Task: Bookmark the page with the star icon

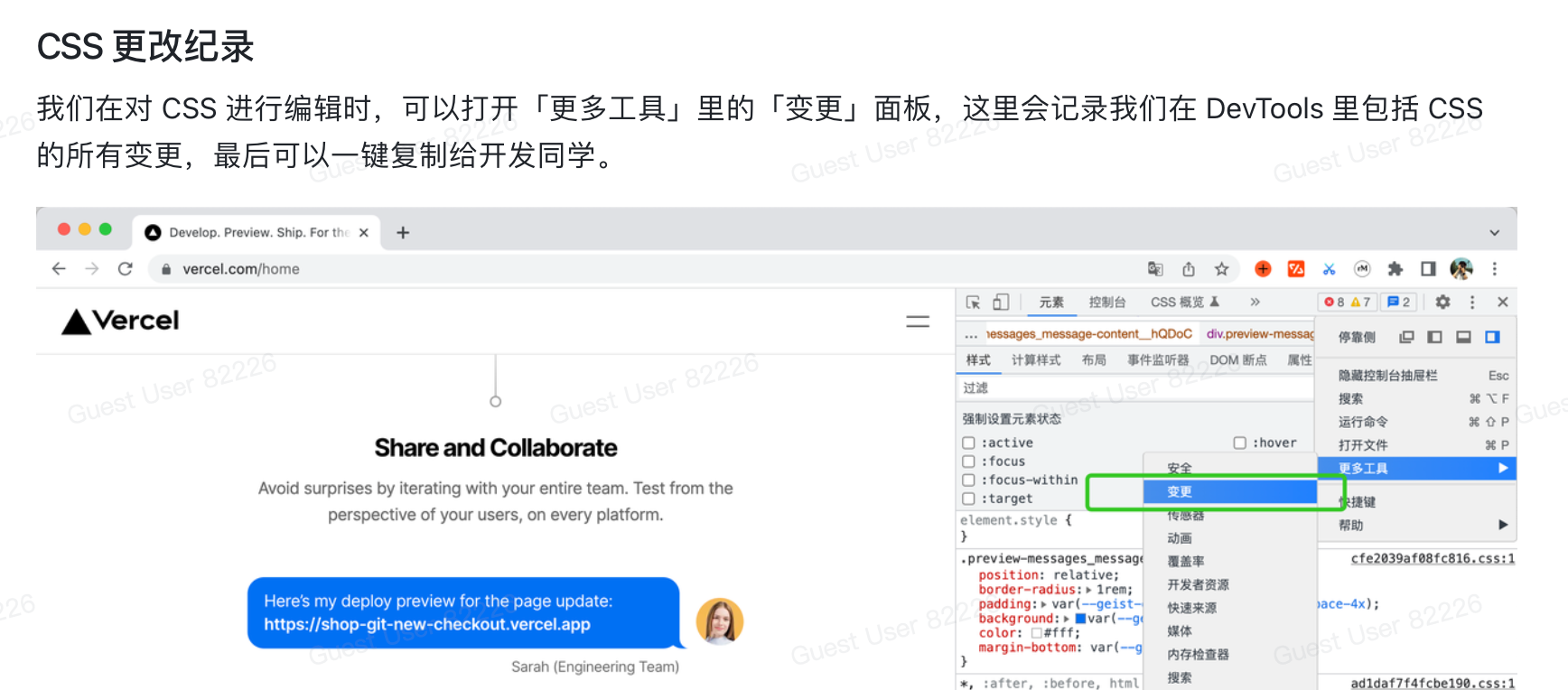Action: (1221, 268)
